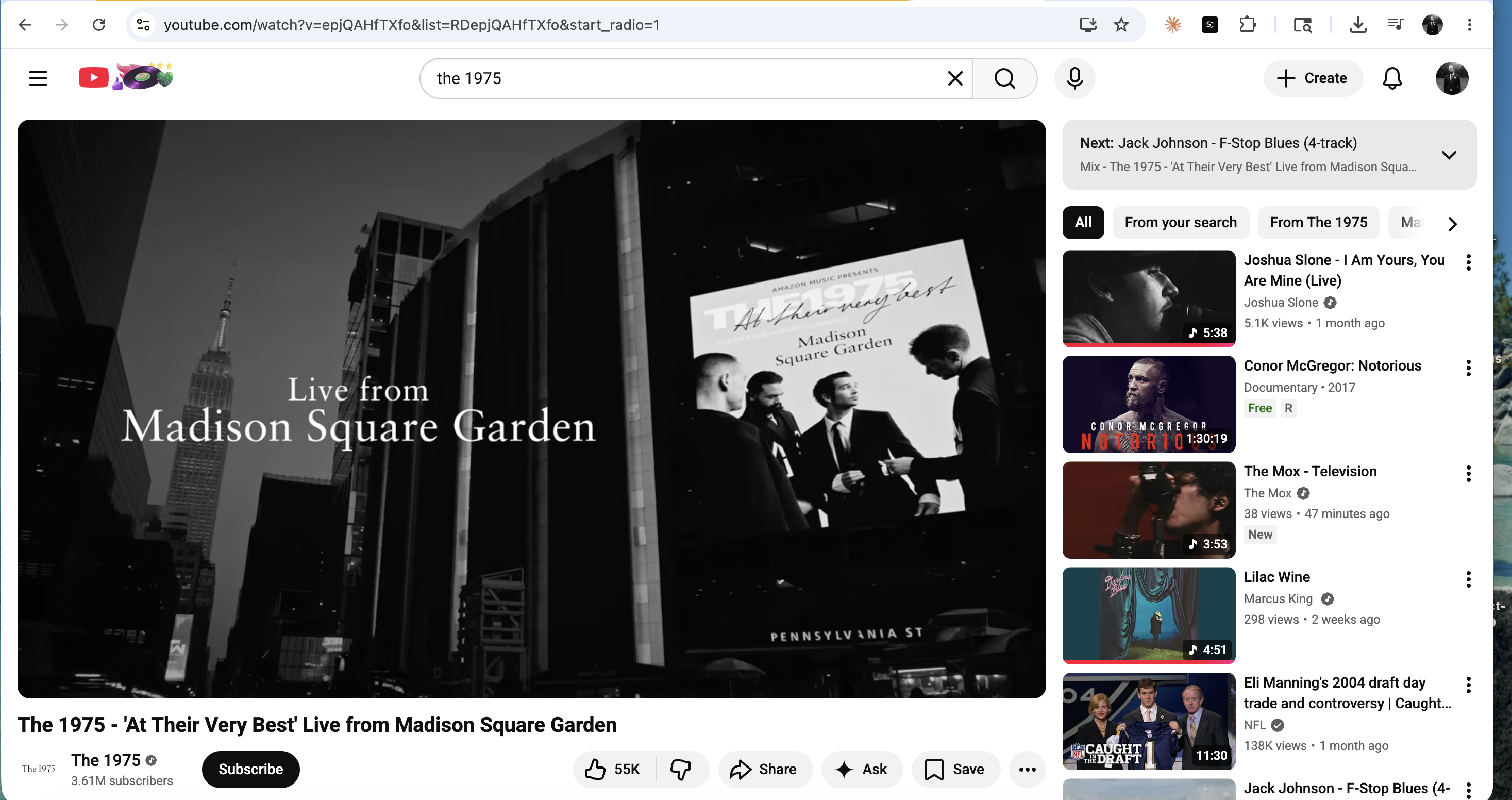Screen dimensions: 1512x800
Task: Open options for Eli Manning's draft video
Action: coord(1468,685)
